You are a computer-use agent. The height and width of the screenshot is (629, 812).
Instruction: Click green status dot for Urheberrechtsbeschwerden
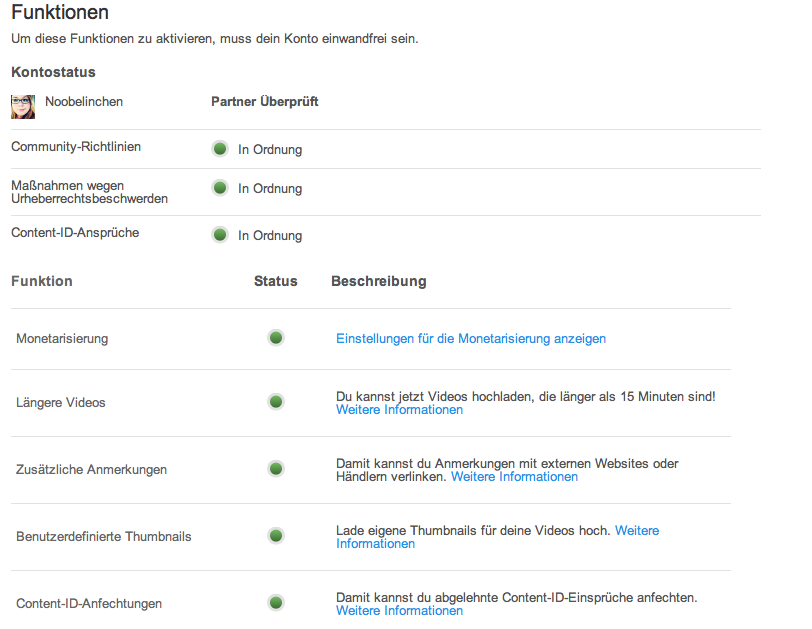click(x=220, y=187)
